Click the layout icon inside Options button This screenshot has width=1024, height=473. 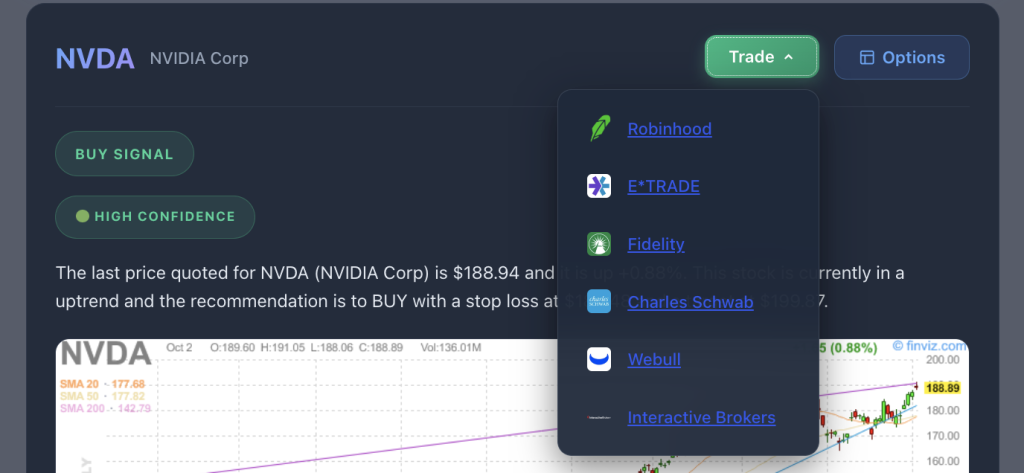coord(867,58)
